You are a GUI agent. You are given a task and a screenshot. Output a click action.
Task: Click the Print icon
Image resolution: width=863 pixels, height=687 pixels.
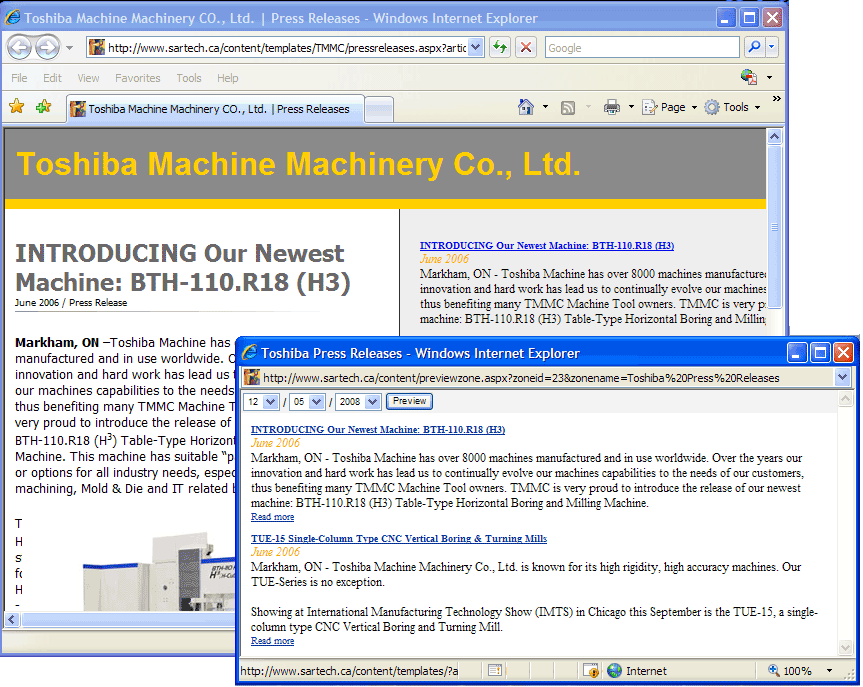(611, 107)
